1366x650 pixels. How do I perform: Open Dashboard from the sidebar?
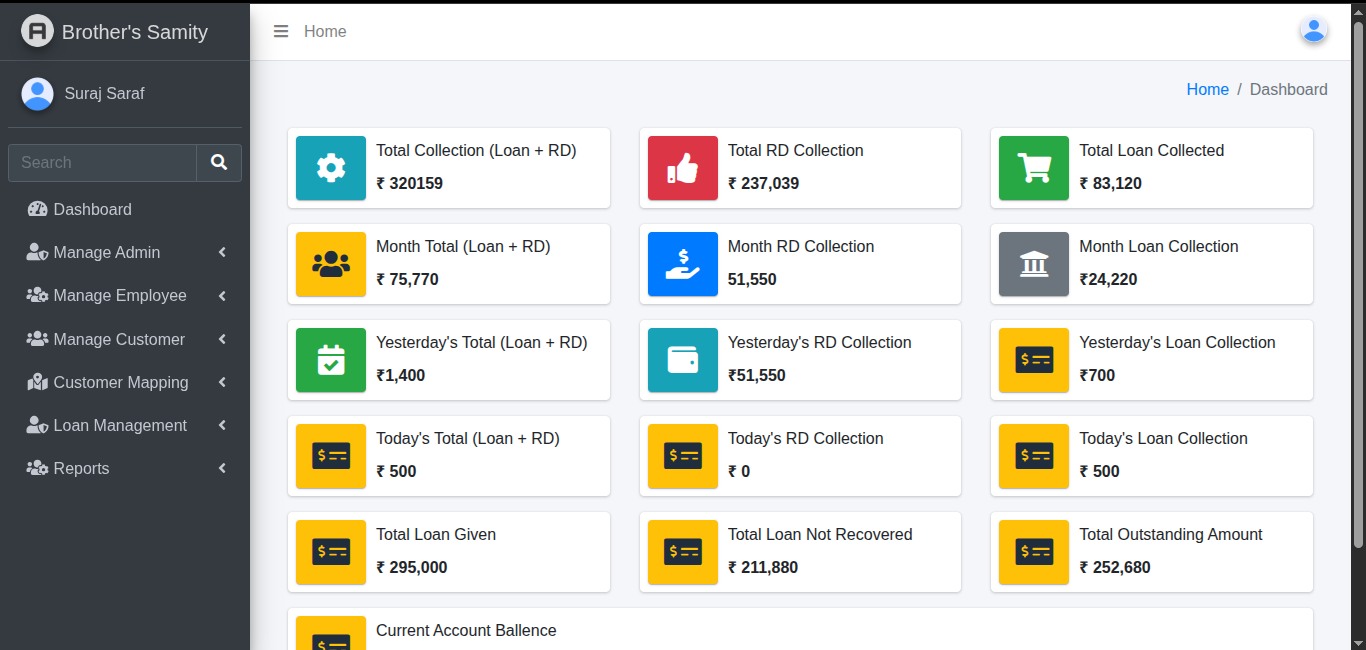(92, 210)
